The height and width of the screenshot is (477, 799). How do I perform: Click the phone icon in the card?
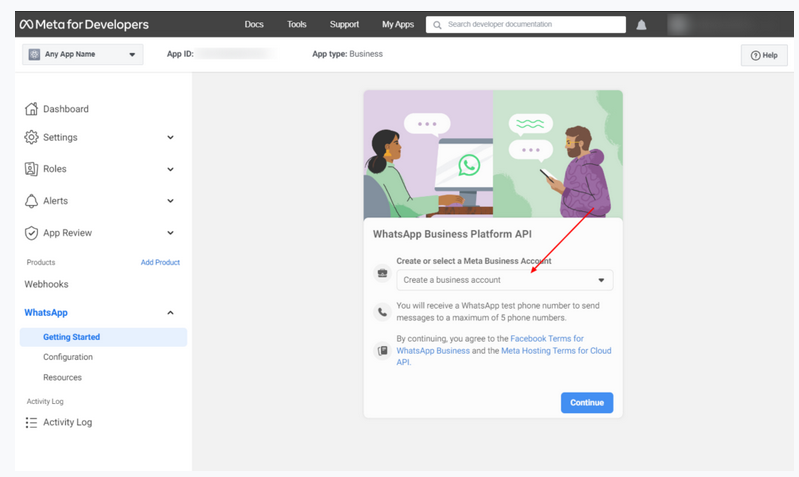(x=382, y=311)
